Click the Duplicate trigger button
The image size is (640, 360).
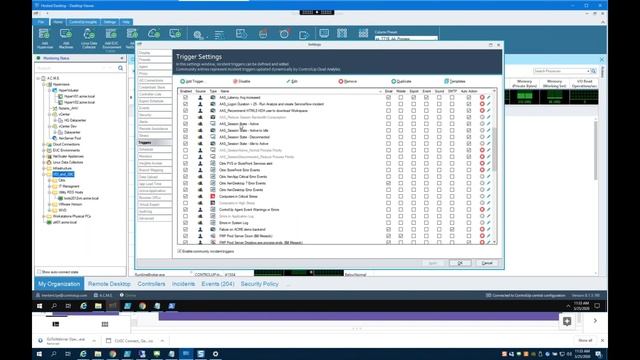click(401, 81)
